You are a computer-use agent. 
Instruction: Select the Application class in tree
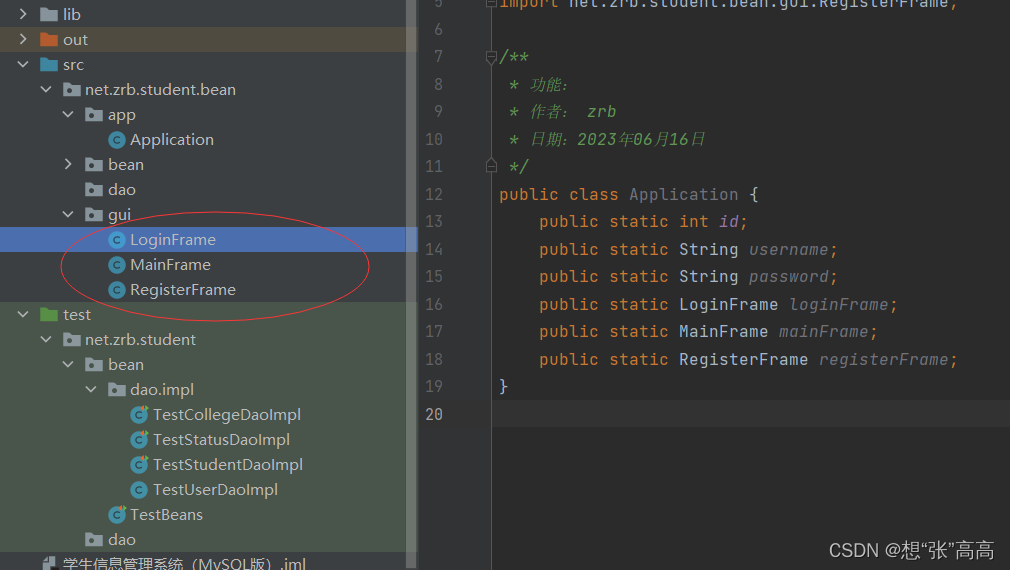click(x=172, y=140)
